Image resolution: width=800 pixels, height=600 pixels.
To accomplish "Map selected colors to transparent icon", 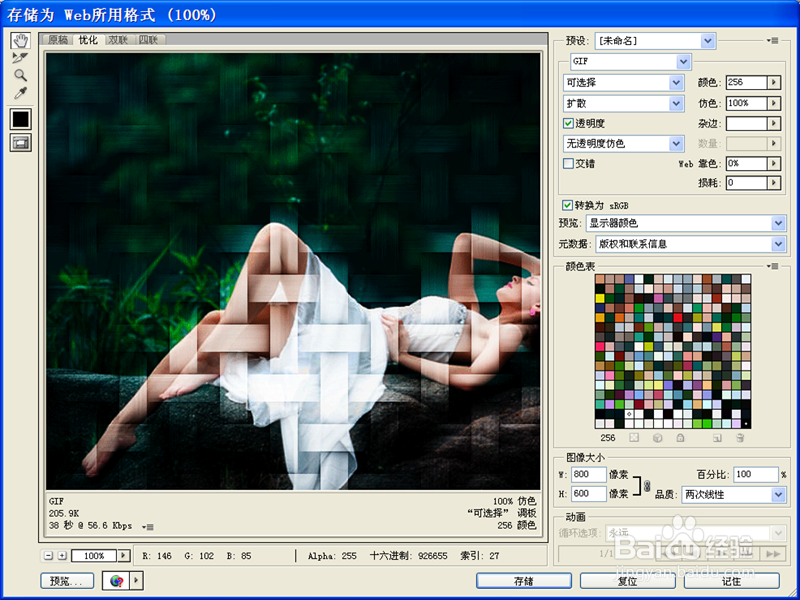I will (x=634, y=438).
